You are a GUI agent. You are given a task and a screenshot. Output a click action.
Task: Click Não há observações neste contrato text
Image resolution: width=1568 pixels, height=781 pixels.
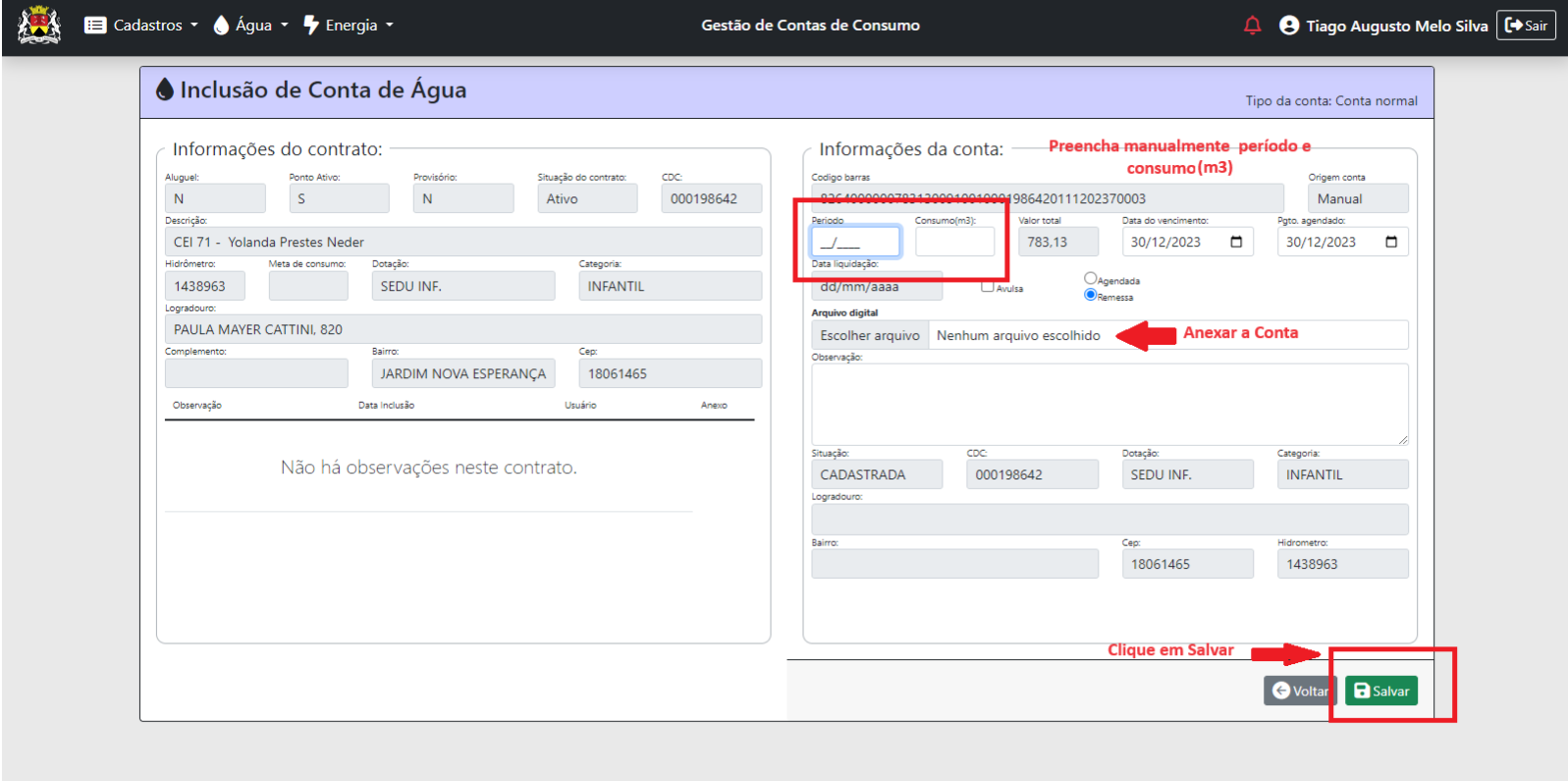429,468
